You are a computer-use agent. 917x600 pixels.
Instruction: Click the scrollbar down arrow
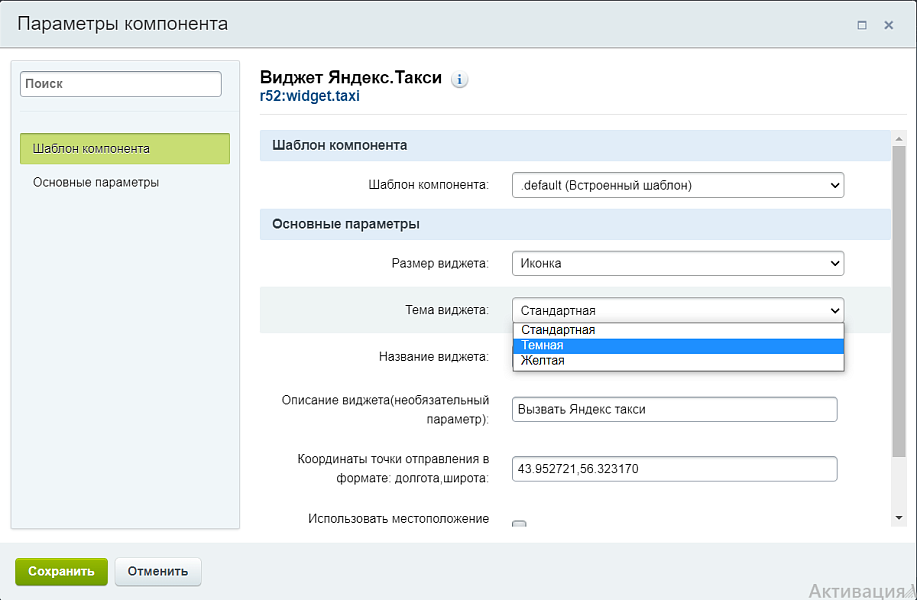[898, 517]
